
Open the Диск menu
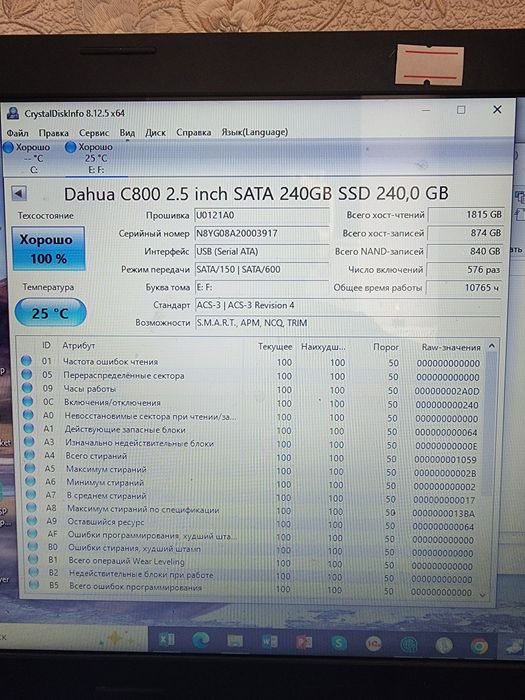(x=155, y=133)
